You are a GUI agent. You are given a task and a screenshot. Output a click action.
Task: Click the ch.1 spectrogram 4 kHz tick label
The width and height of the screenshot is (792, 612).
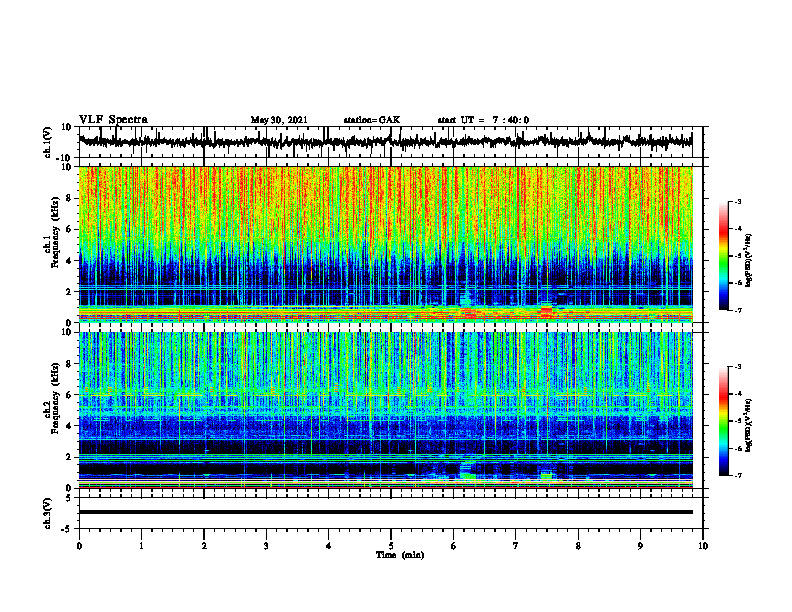point(69,261)
